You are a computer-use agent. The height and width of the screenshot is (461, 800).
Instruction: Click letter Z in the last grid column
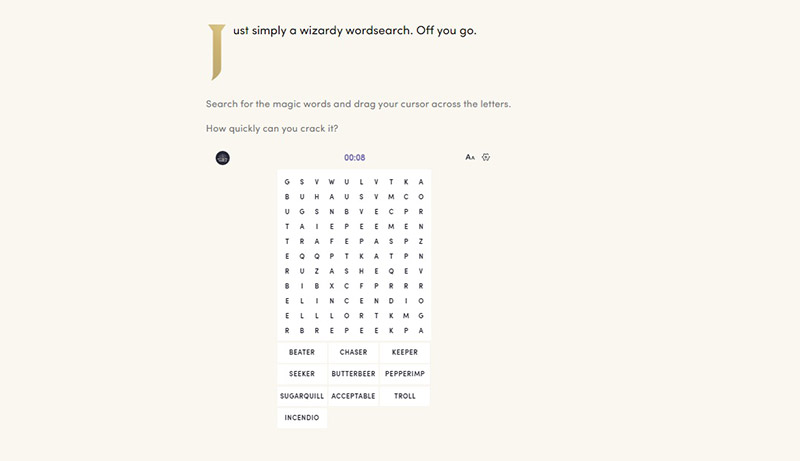pos(421,241)
